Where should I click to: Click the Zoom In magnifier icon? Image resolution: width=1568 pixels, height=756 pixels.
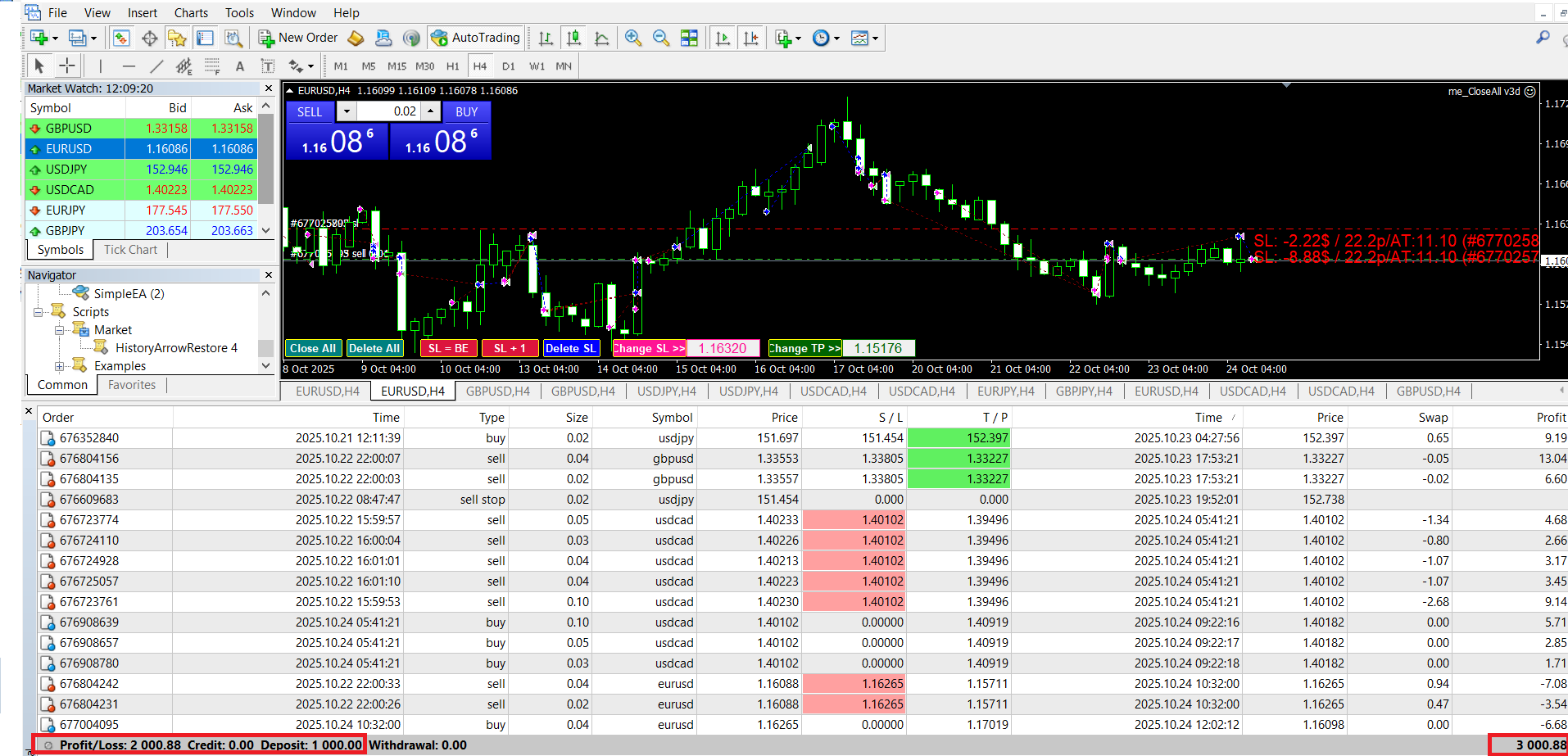(632, 38)
